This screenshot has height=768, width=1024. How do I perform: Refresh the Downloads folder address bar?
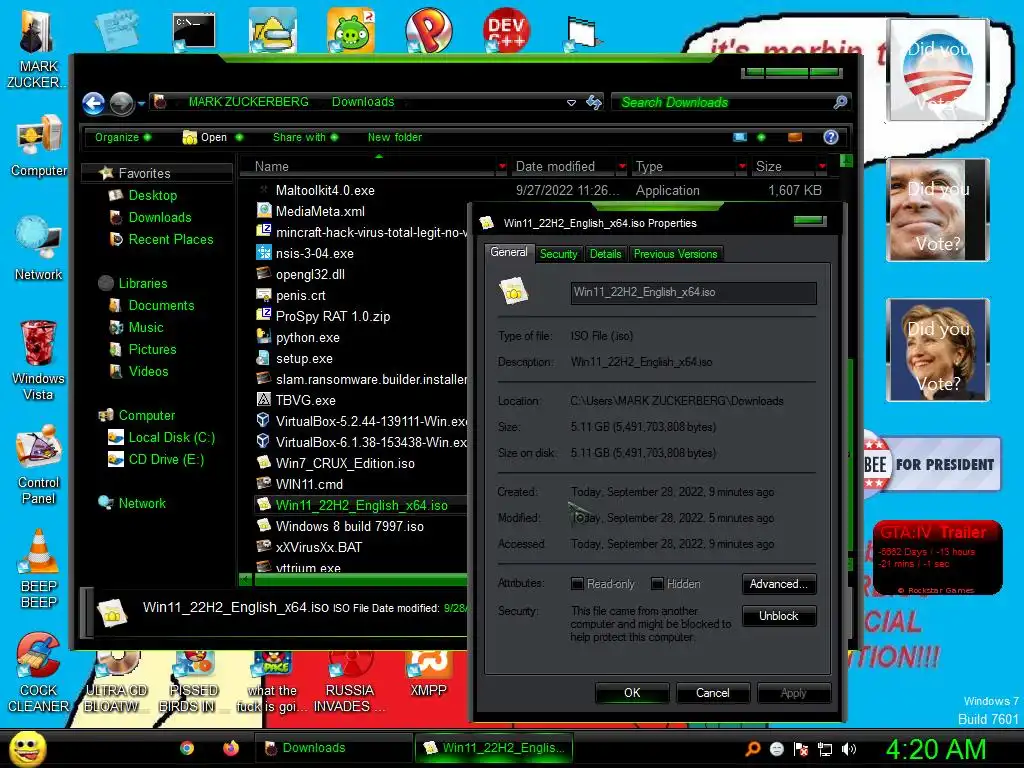(594, 102)
